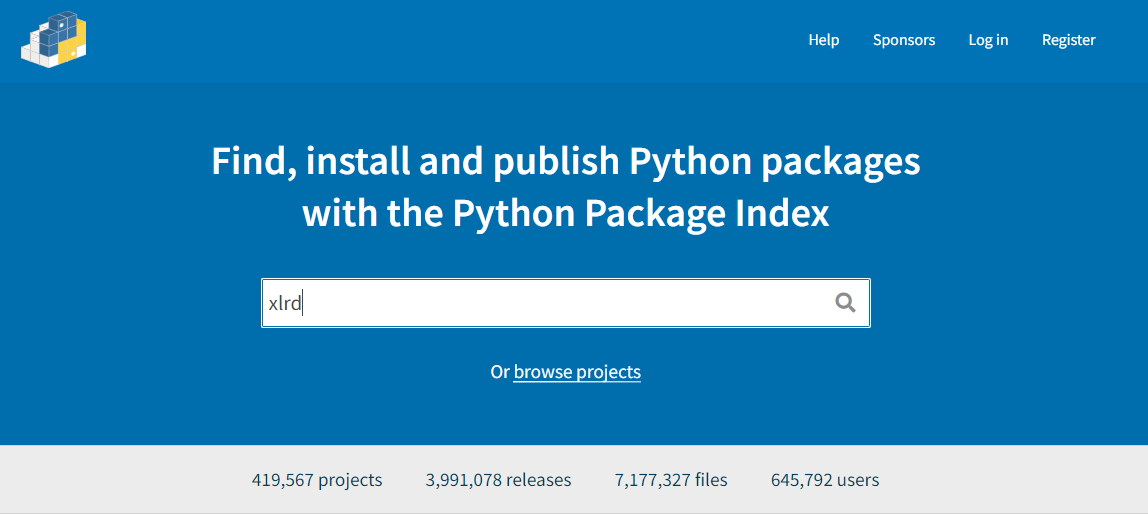The width and height of the screenshot is (1148, 514).
Task: Click the Find, install and publish heading
Action: [x=566, y=188]
